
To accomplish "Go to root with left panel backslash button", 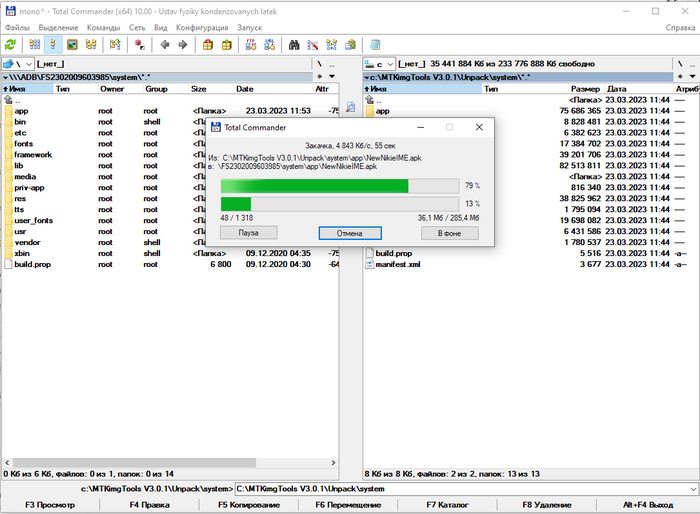I will [320, 64].
